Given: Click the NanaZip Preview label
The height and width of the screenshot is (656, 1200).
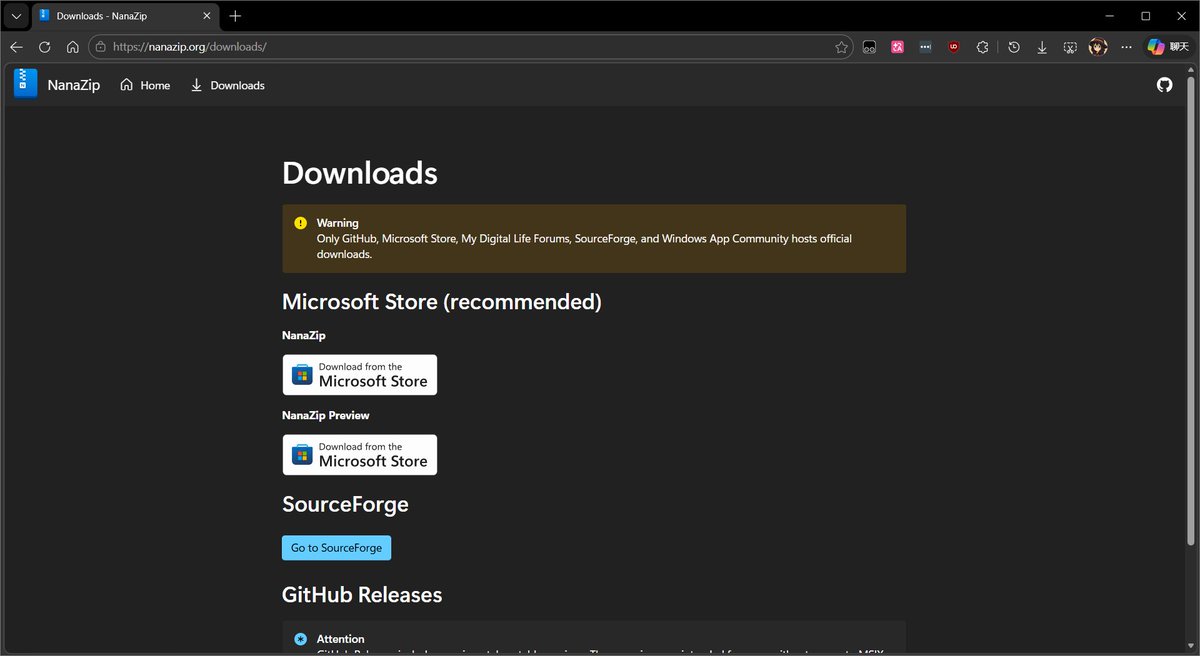Looking at the screenshot, I should (326, 415).
